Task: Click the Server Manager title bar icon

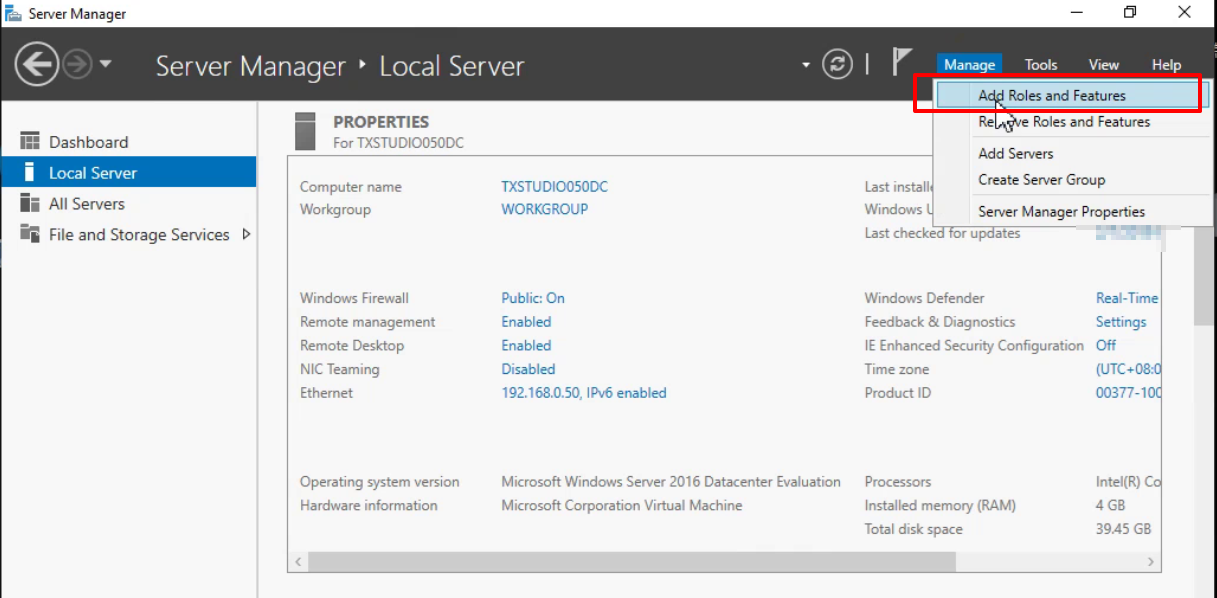Action: (14, 13)
